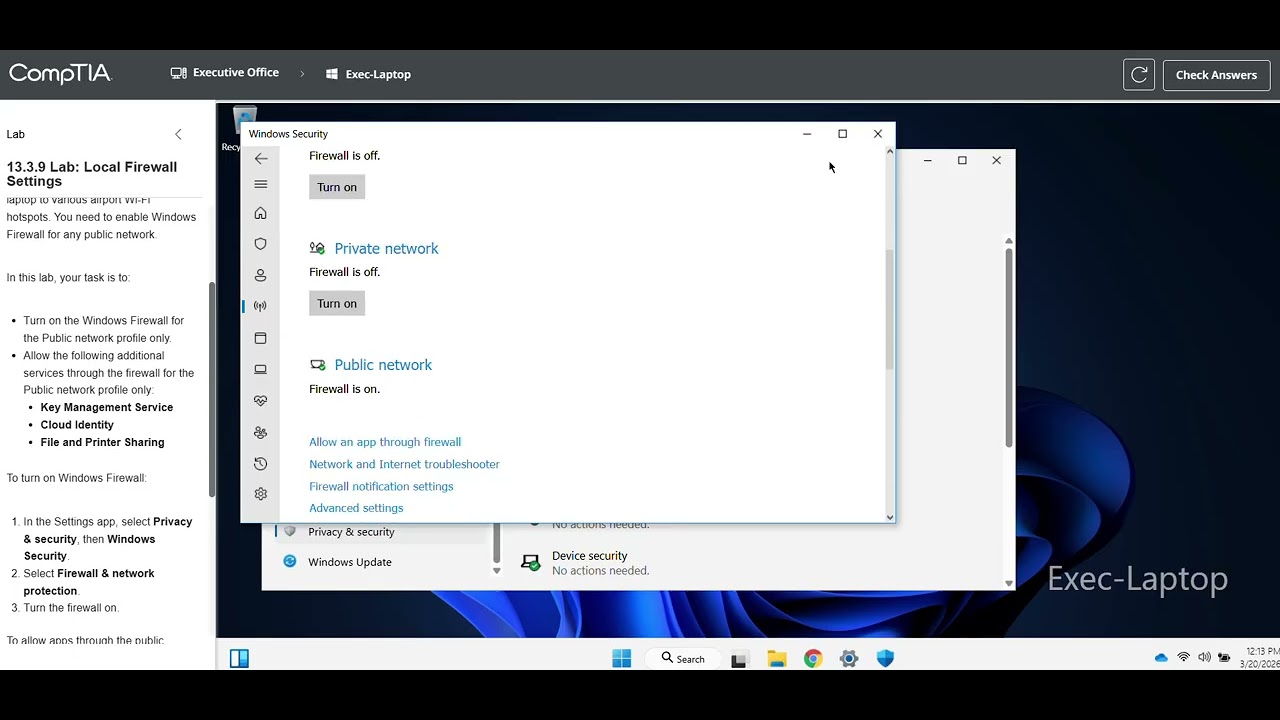Screen dimensions: 1280x720
Task: Click Allow an app through firewall
Action: (385, 442)
